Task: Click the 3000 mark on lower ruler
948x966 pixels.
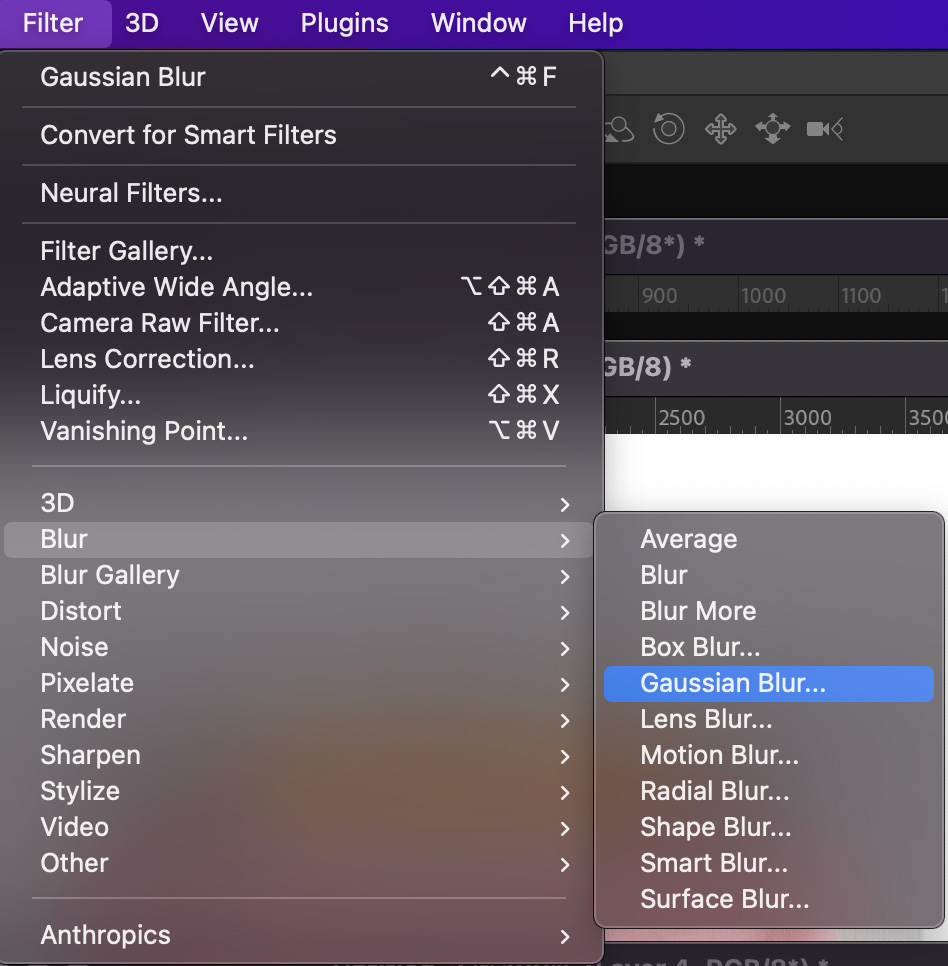Action: coord(807,418)
